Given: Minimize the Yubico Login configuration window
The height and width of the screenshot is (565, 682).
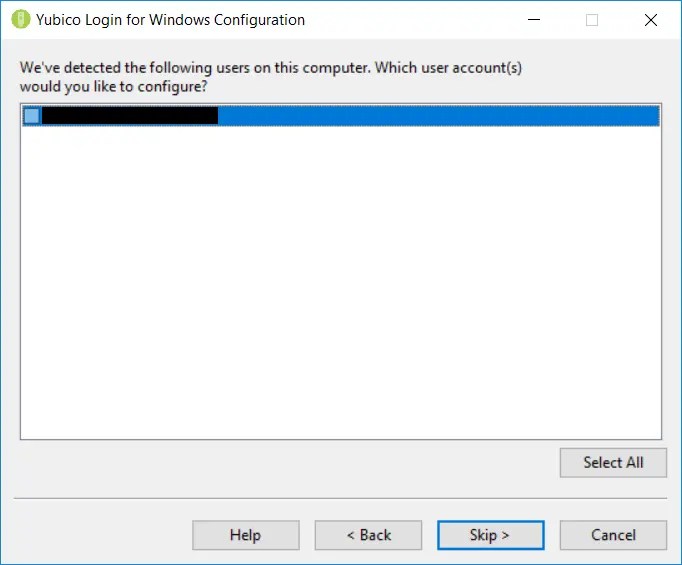Looking at the screenshot, I should [534, 20].
